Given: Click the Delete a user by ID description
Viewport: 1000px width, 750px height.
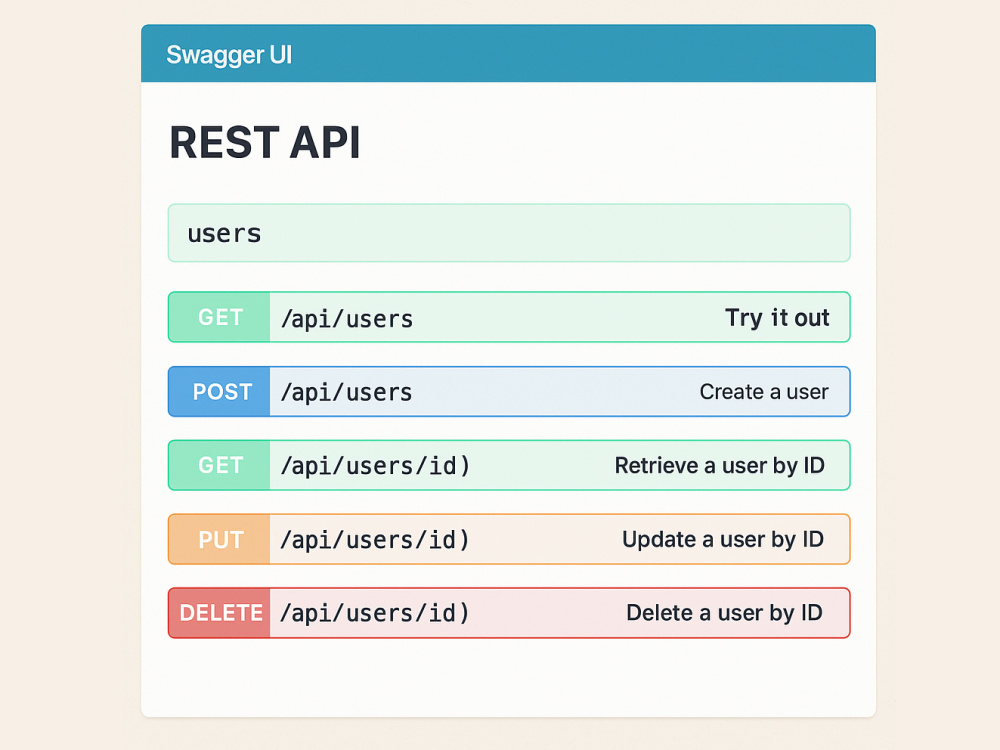Looking at the screenshot, I should tap(724, 613).
